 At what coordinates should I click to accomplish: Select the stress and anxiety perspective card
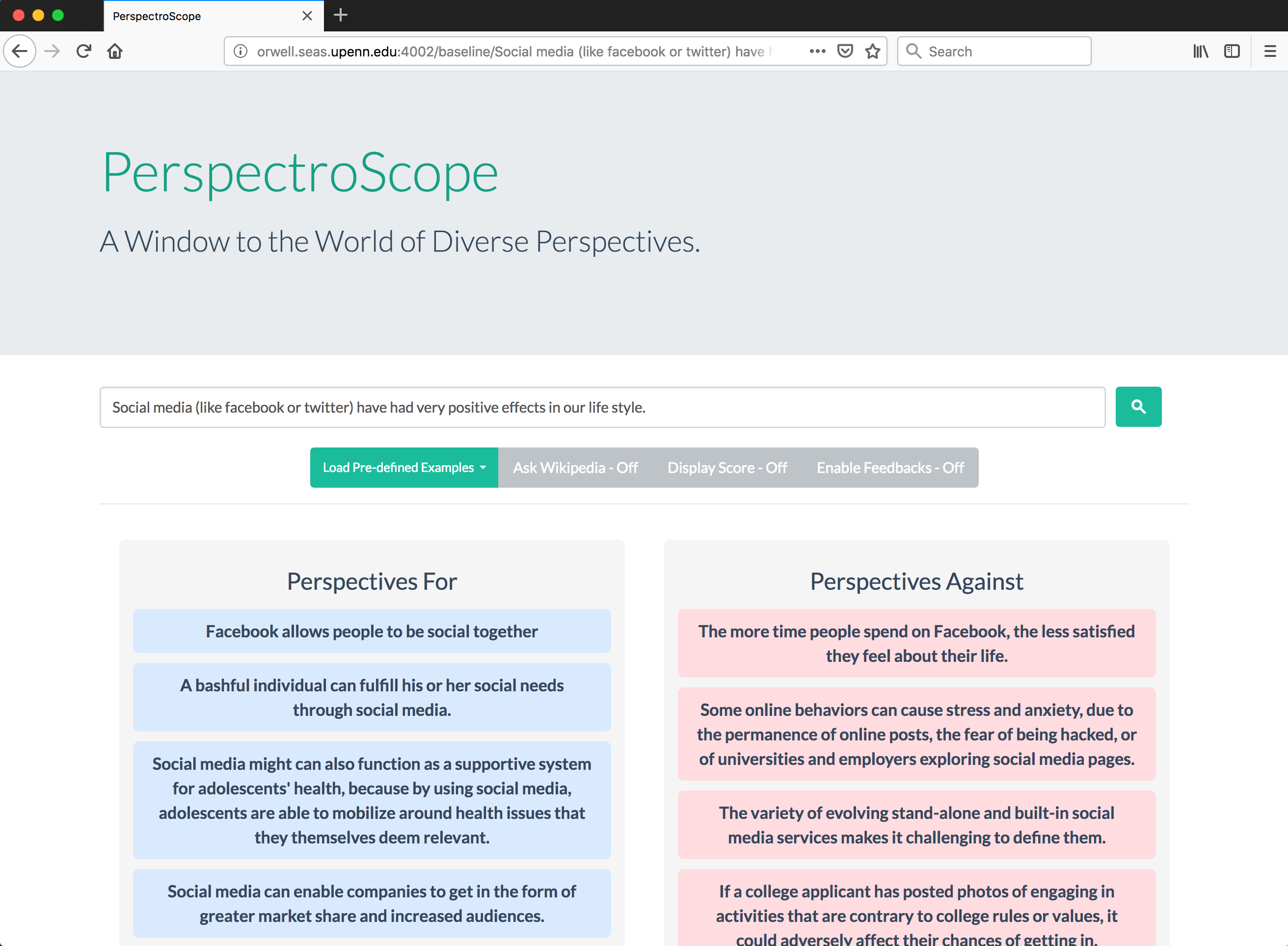916,734
